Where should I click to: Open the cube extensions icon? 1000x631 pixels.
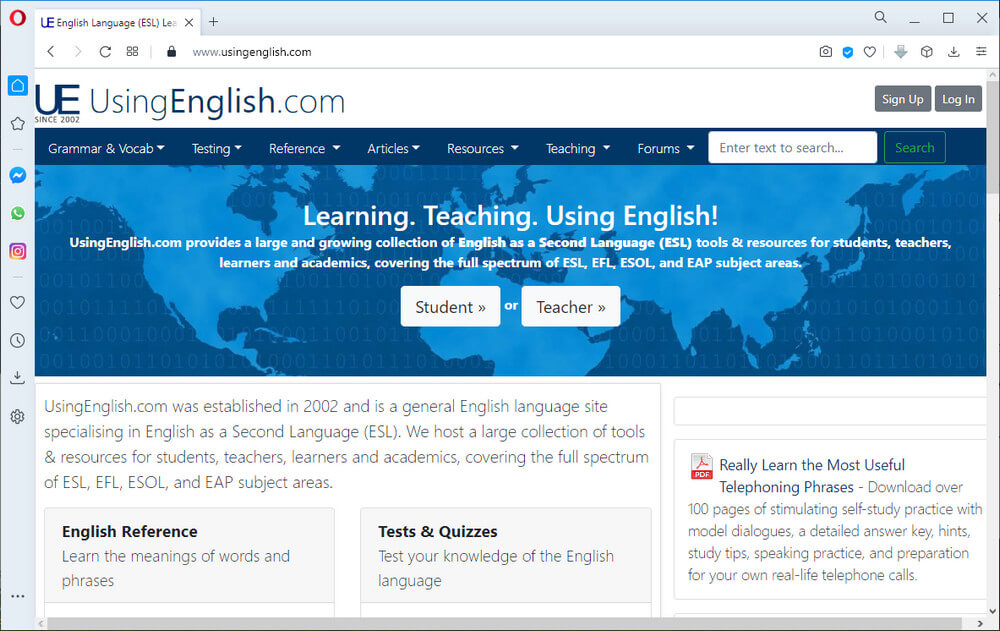coord(927,52)
